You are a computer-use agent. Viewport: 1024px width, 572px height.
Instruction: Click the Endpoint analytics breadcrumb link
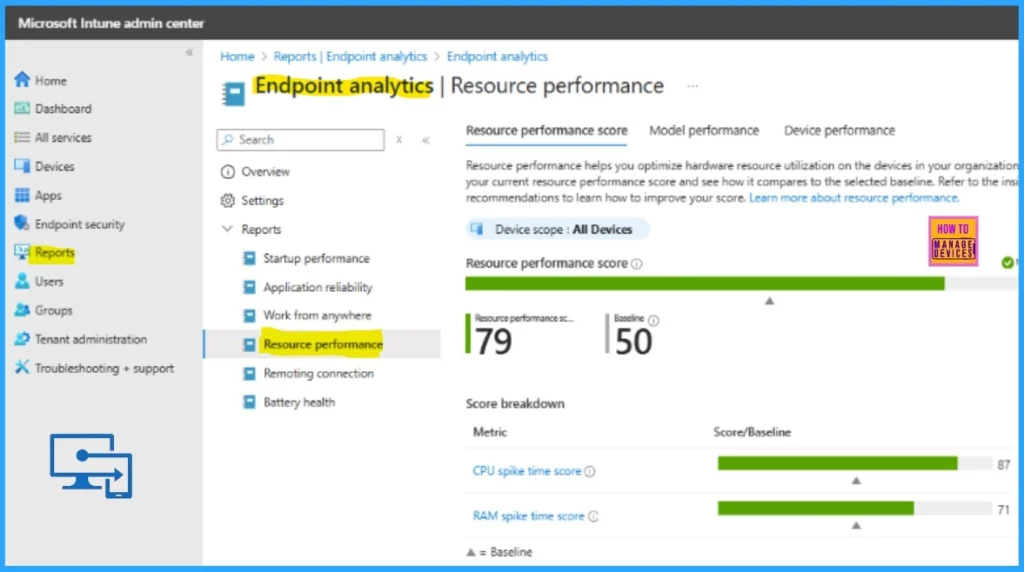(497, 56)
